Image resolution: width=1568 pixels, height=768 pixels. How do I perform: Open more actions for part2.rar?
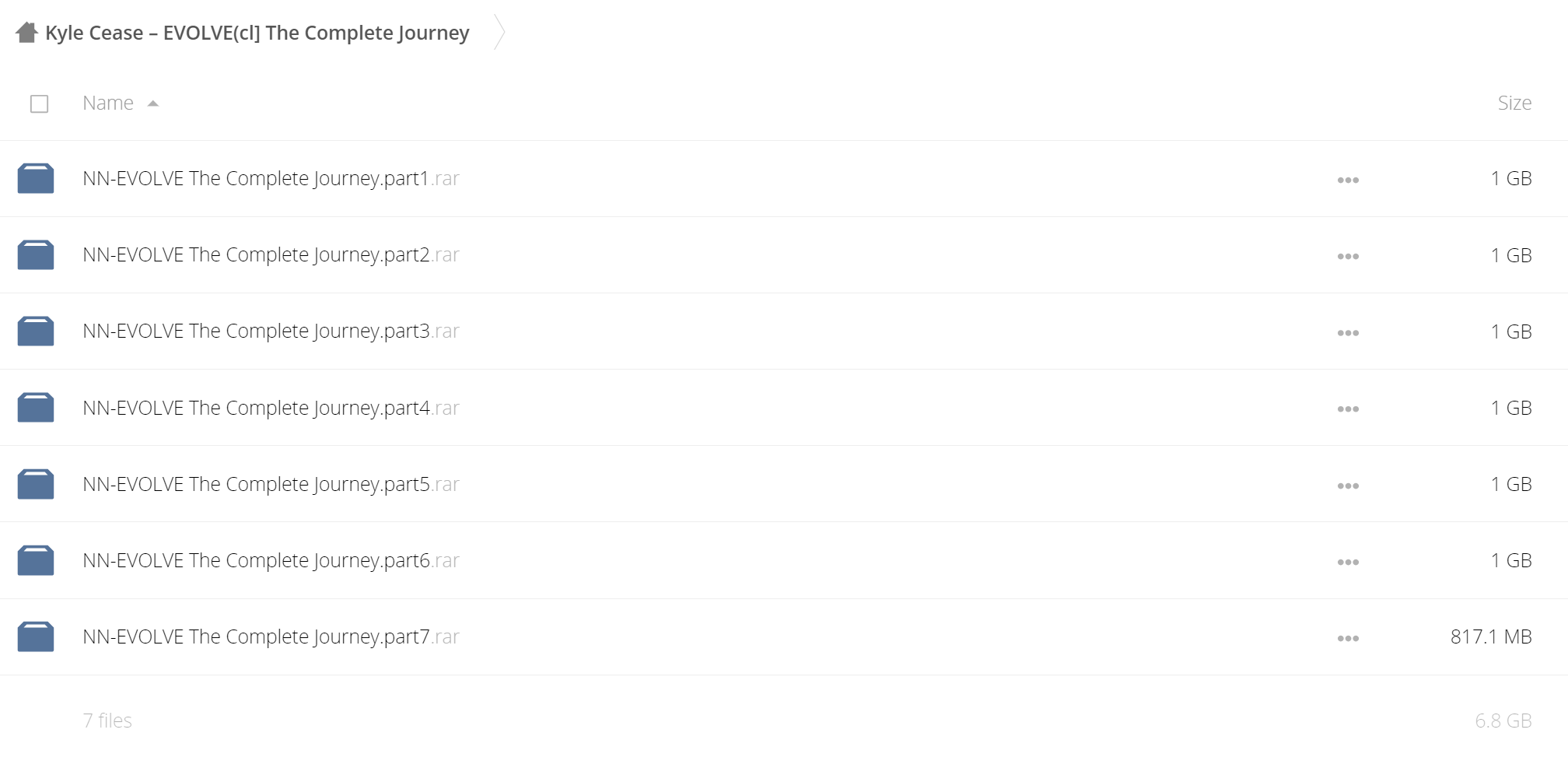(x=1348, y=256)
